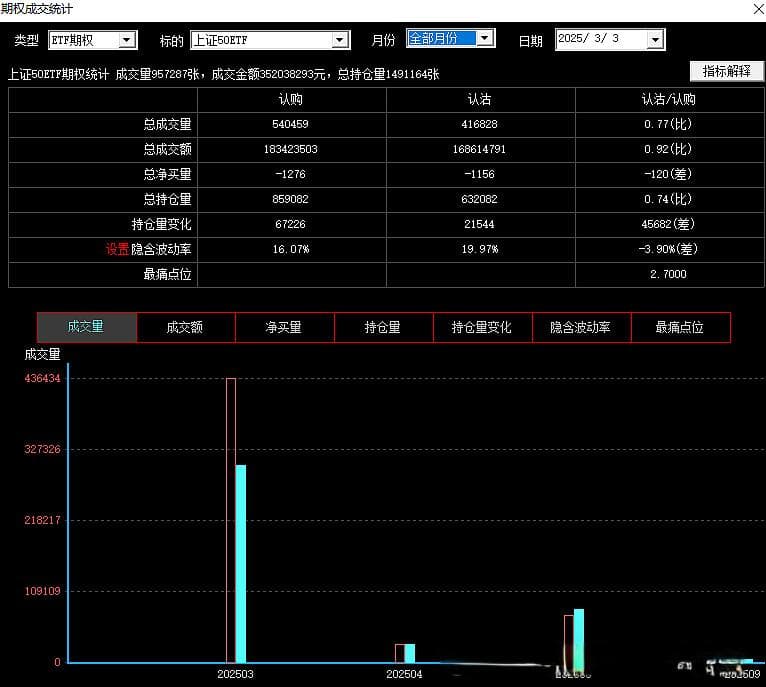Image resolution: width=766 pixels, height=687 pixels.
Task: Click call net buy value -1276
Action: (x=291, y=174)
